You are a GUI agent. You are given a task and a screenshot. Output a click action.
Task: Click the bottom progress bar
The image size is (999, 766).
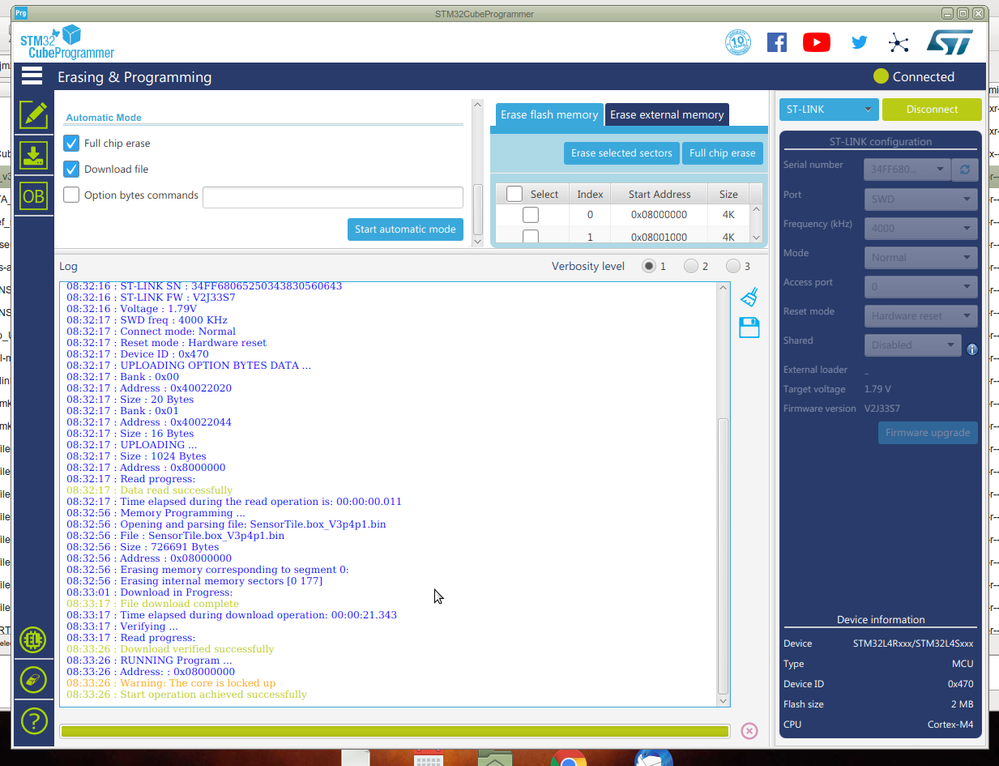click(395, 731)
